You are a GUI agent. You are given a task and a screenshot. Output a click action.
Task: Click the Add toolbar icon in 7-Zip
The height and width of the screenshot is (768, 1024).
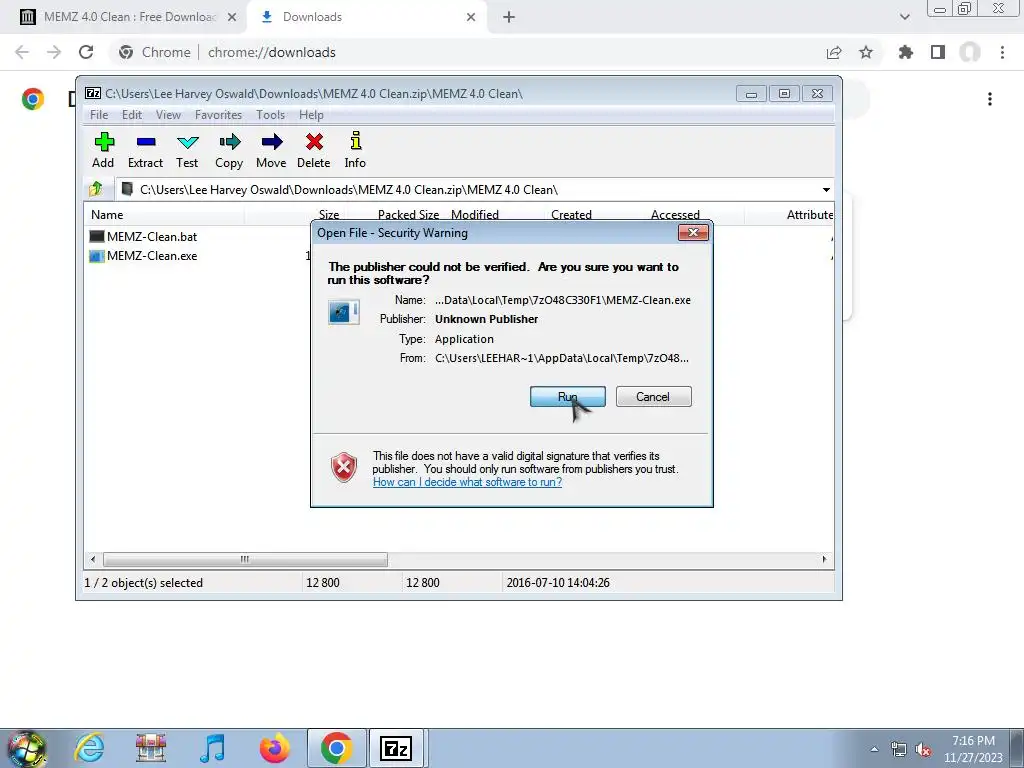pyautogui.click(x=103, y=150)
